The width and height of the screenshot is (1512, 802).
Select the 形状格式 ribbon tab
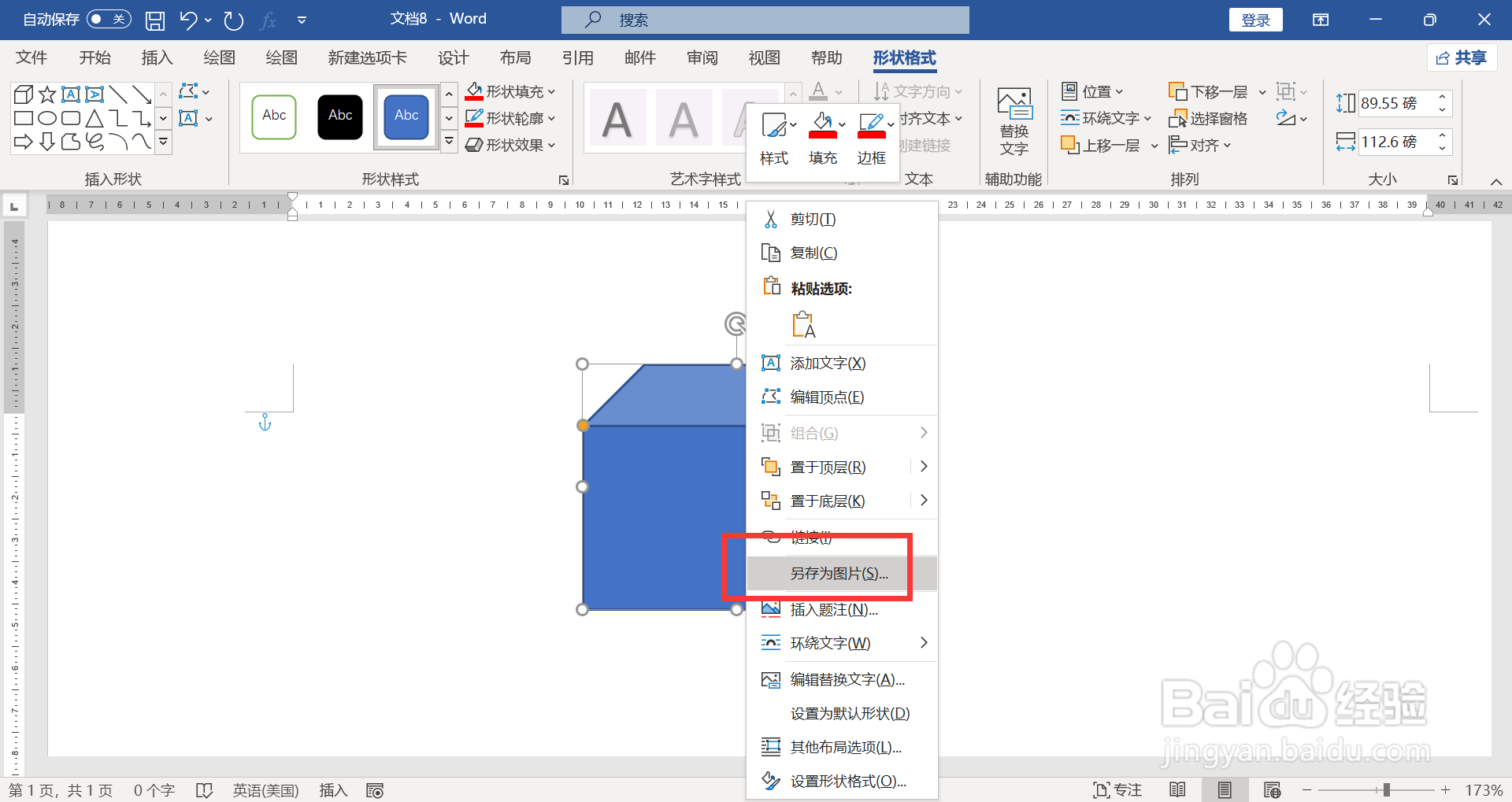pyautogui.click(x=904, y=57)
